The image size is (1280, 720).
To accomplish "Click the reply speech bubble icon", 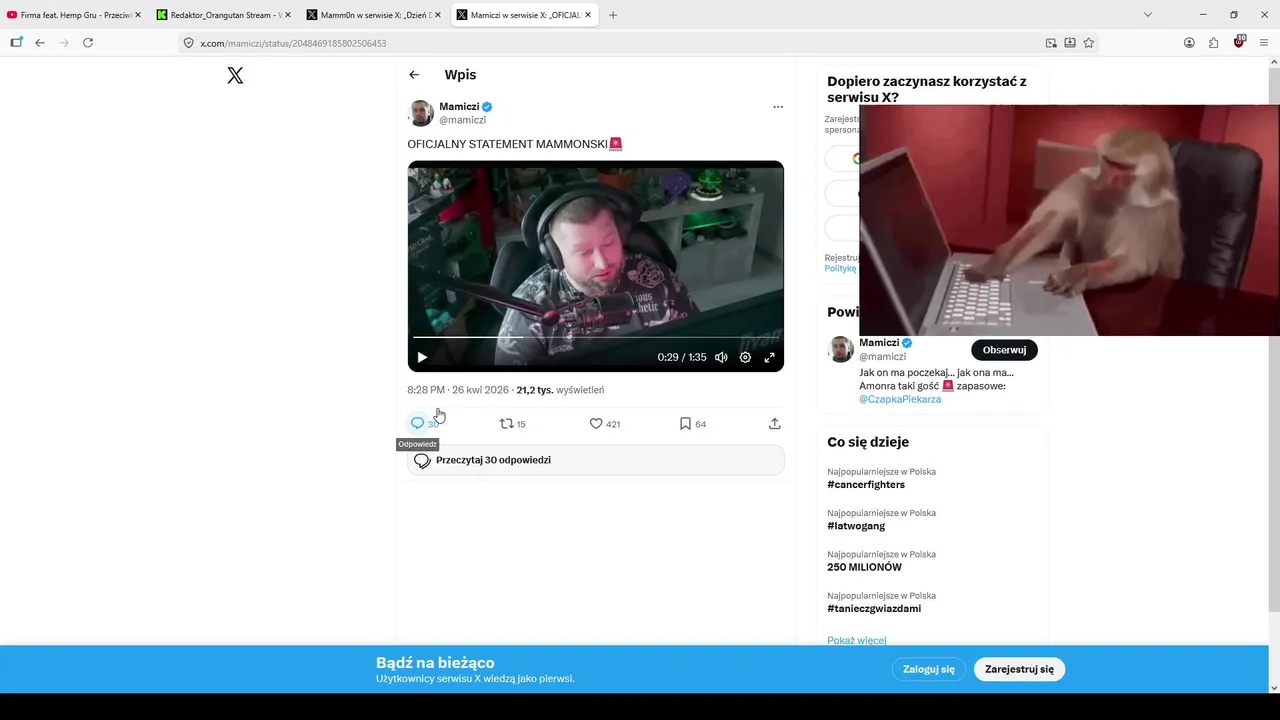I will (418, 423).
